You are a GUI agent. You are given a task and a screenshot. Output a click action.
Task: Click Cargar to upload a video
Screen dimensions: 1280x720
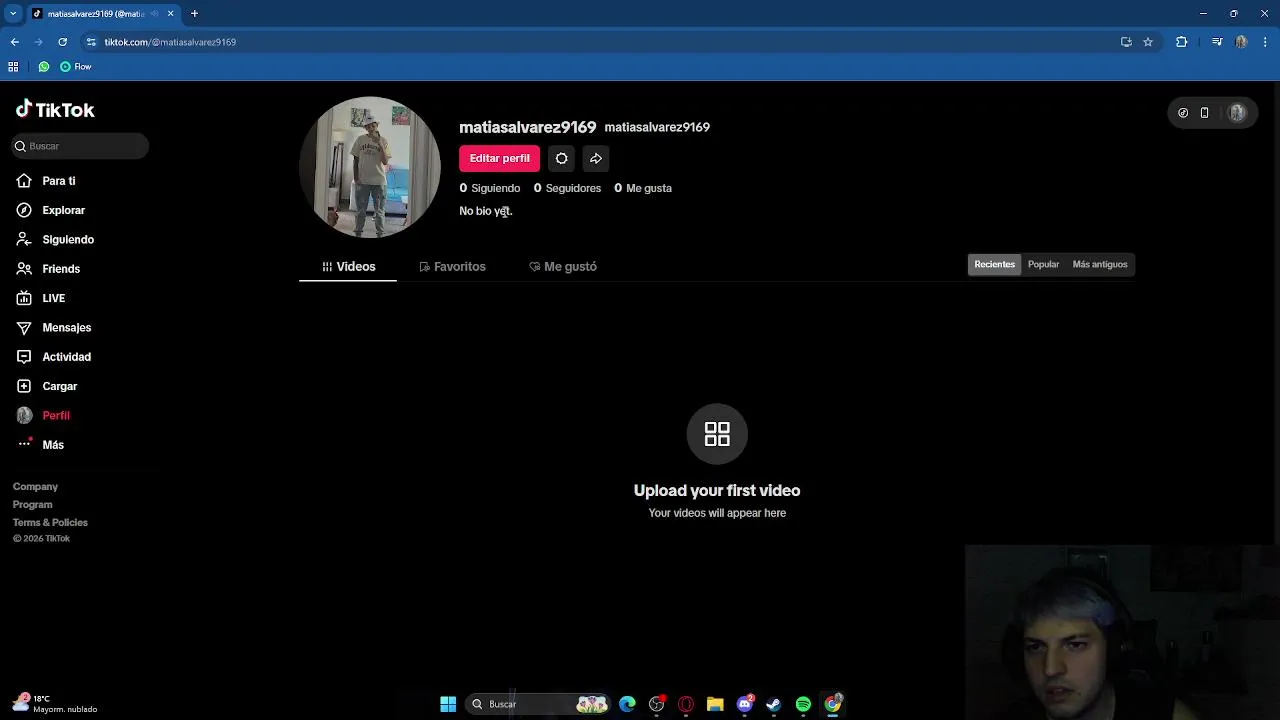click(47, 386)
